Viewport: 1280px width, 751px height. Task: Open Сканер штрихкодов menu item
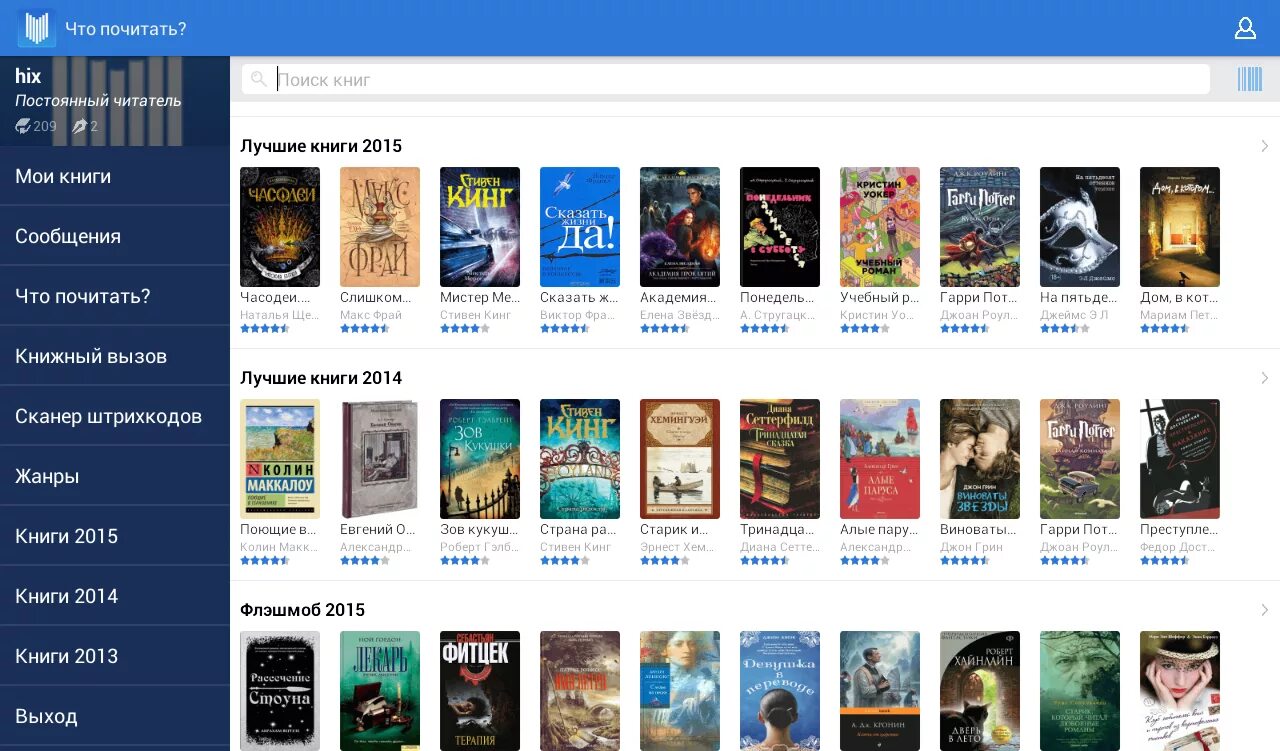pos(115,416)
